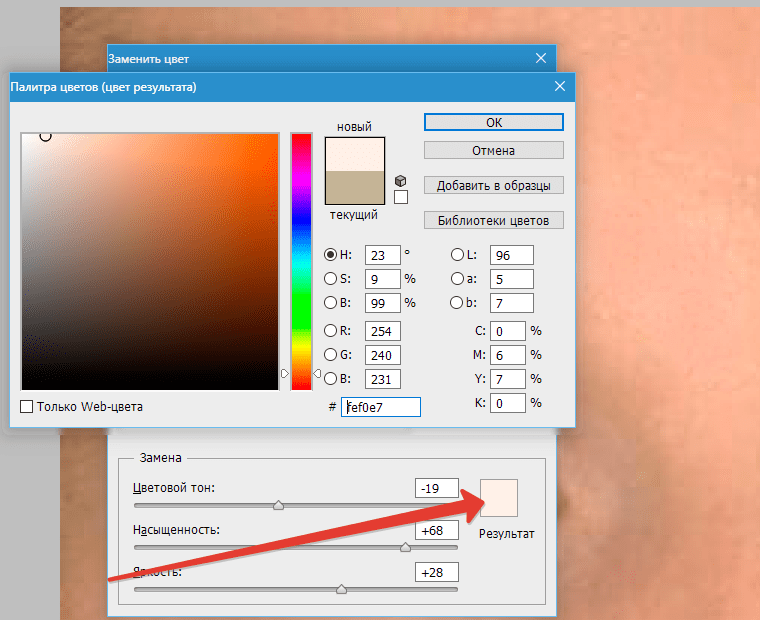760x620 pixels.
Task: Click the текущий color swatch half
Action: click(x=355, y=187)
